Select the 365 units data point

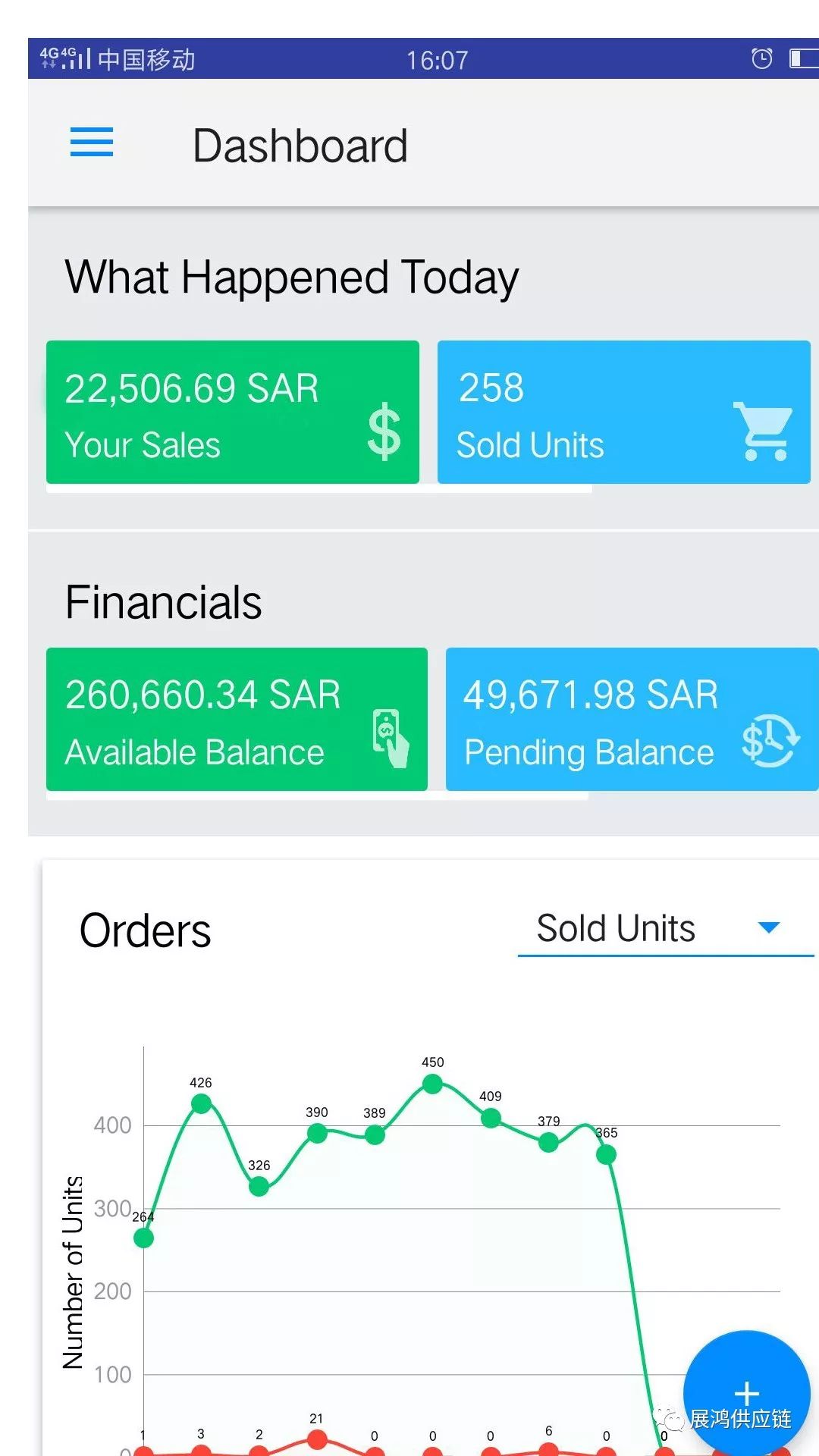pyautogui.click(x=606, y=1154)
